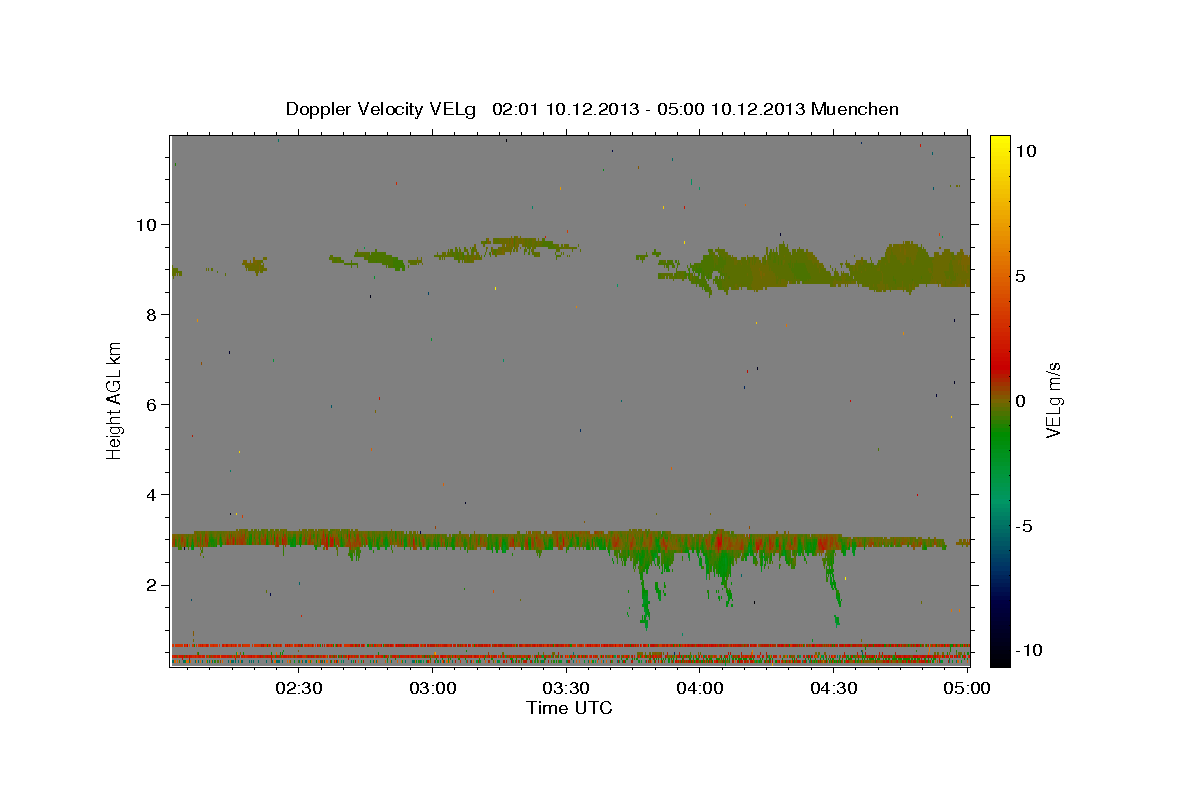Viewport: 1200px width, 800px height.
Task: Click the colorbar tick label '5'
Action: click(1023, 276)
